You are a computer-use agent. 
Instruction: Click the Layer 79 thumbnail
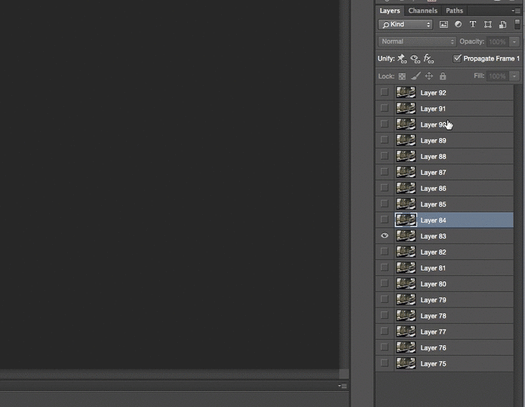click(x=406, y=300)
